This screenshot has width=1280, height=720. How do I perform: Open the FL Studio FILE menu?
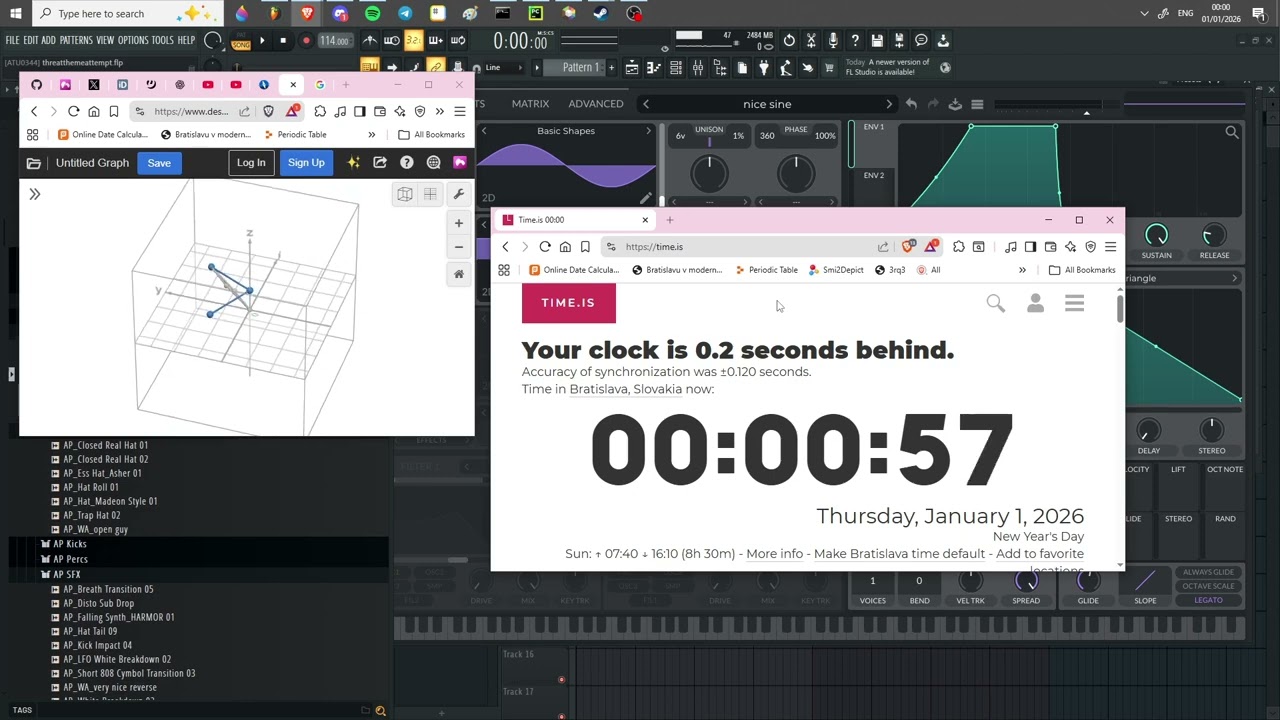(x=12, y=41)
